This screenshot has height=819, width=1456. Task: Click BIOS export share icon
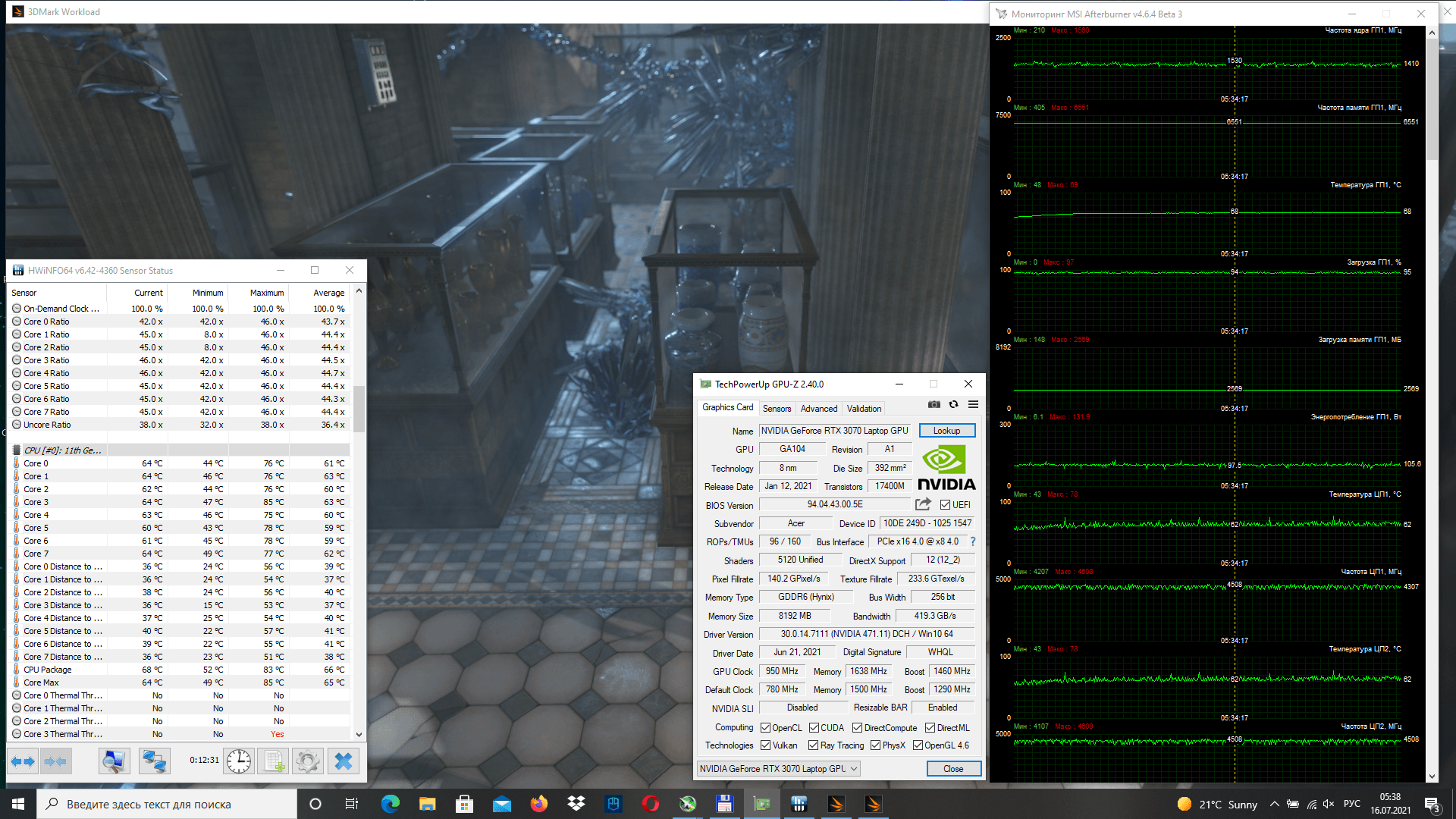click(923, 504)
